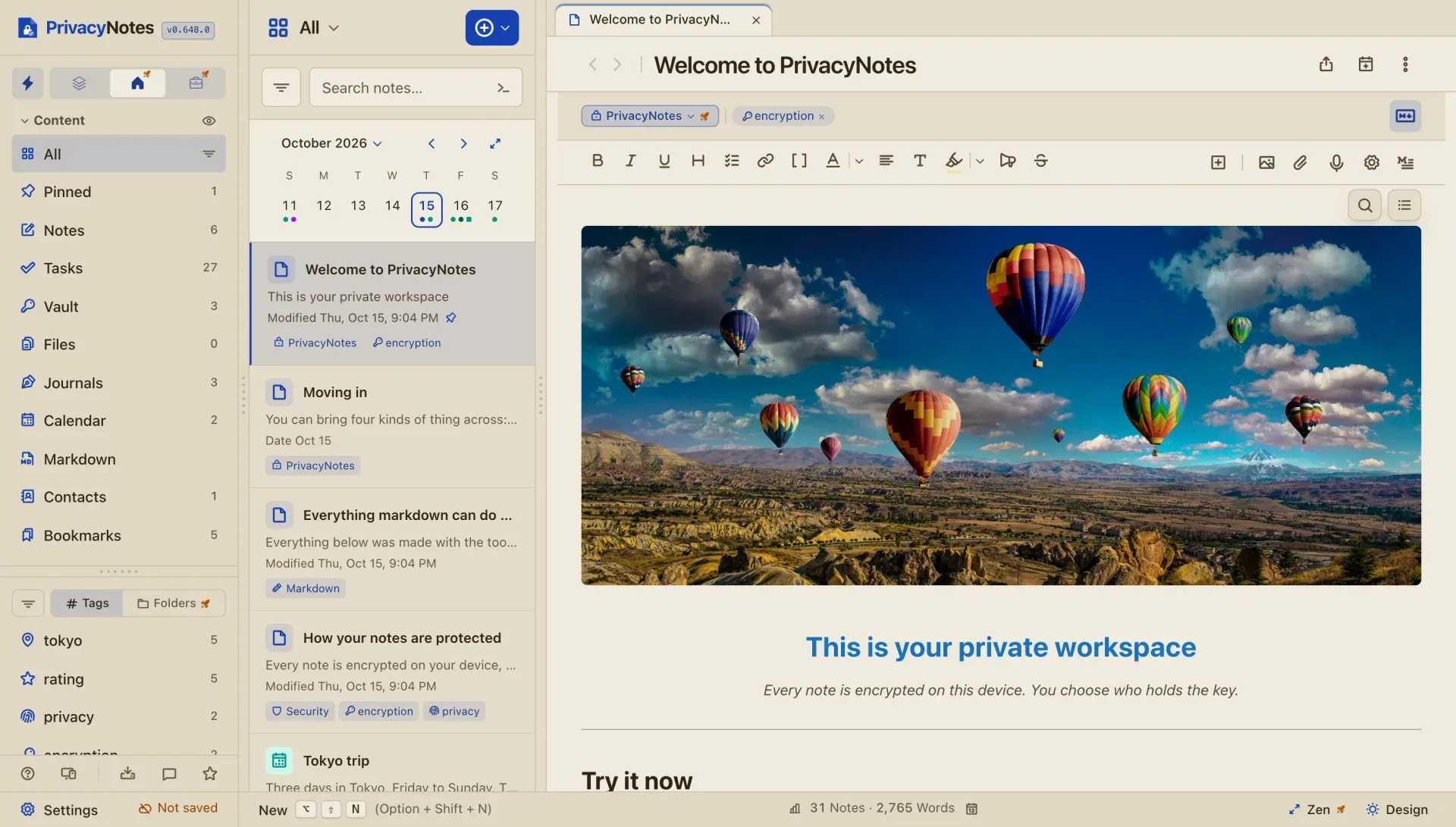The image size is (1456, 827).
Task: Go to Journals in the sidebar
Action: click(119, 383)
